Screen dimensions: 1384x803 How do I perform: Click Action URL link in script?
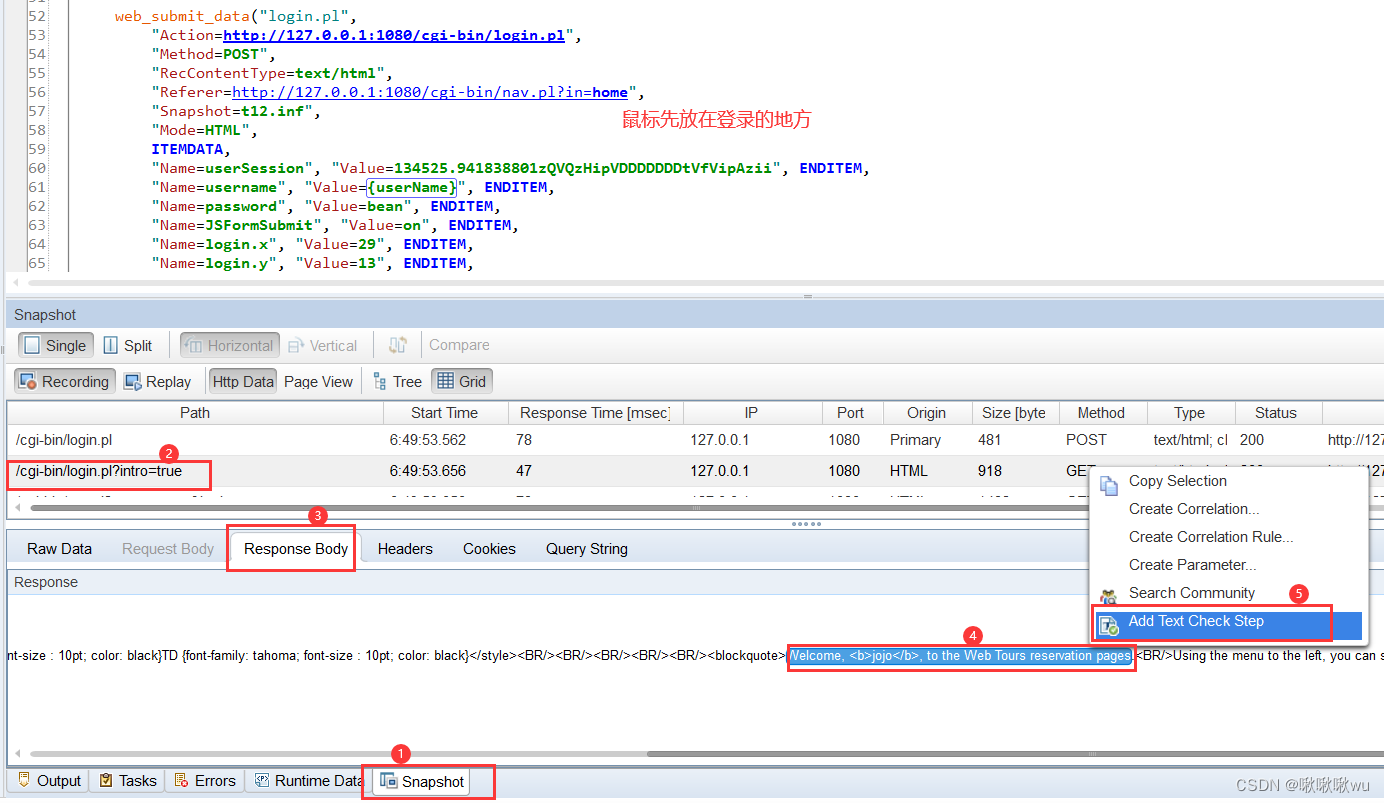pos(396,35)
